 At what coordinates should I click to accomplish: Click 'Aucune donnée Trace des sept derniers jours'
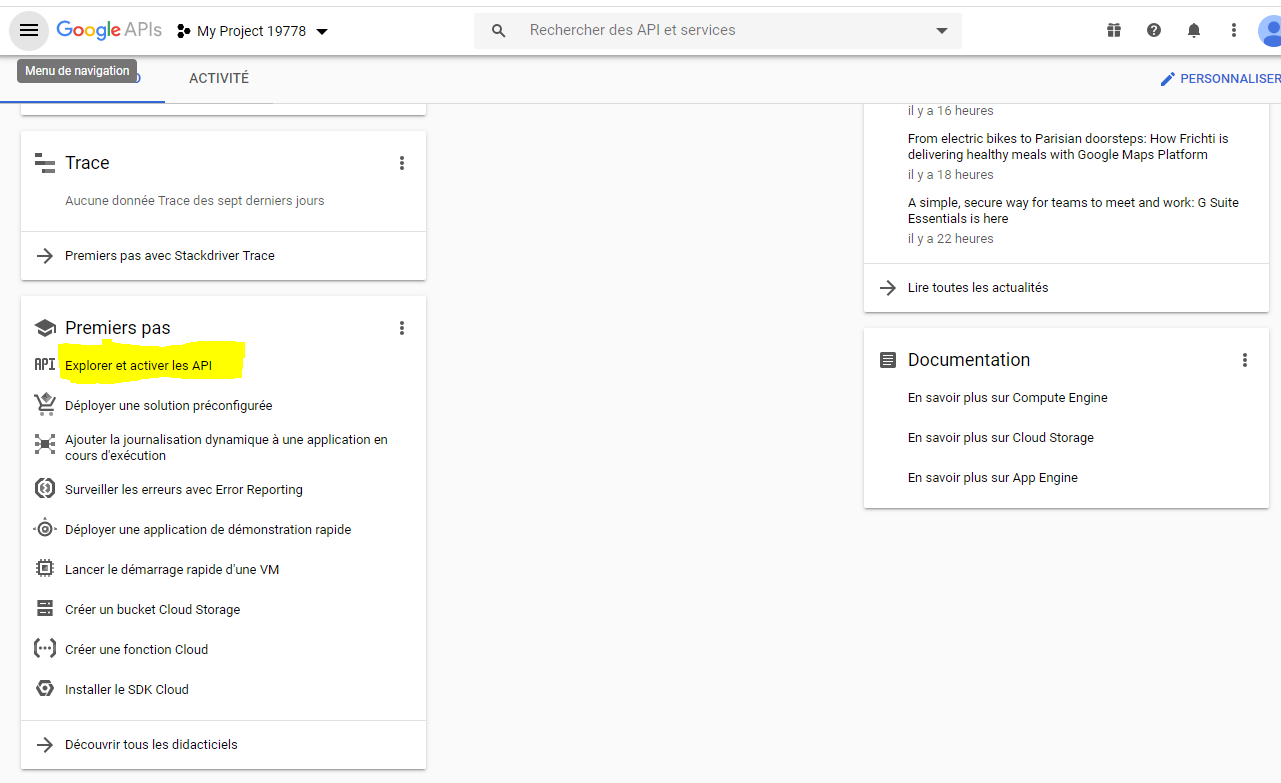click(194, 201)
